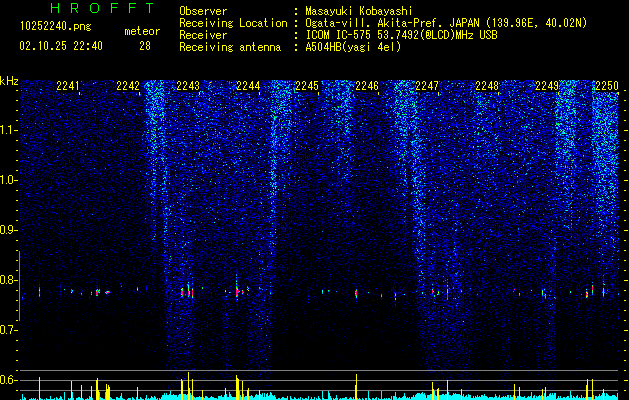Click the kHz axis unit label

click(x=9, y=81)
